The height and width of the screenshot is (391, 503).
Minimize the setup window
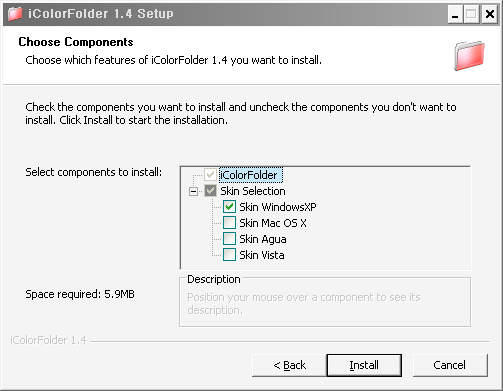(x=455, y=14)
